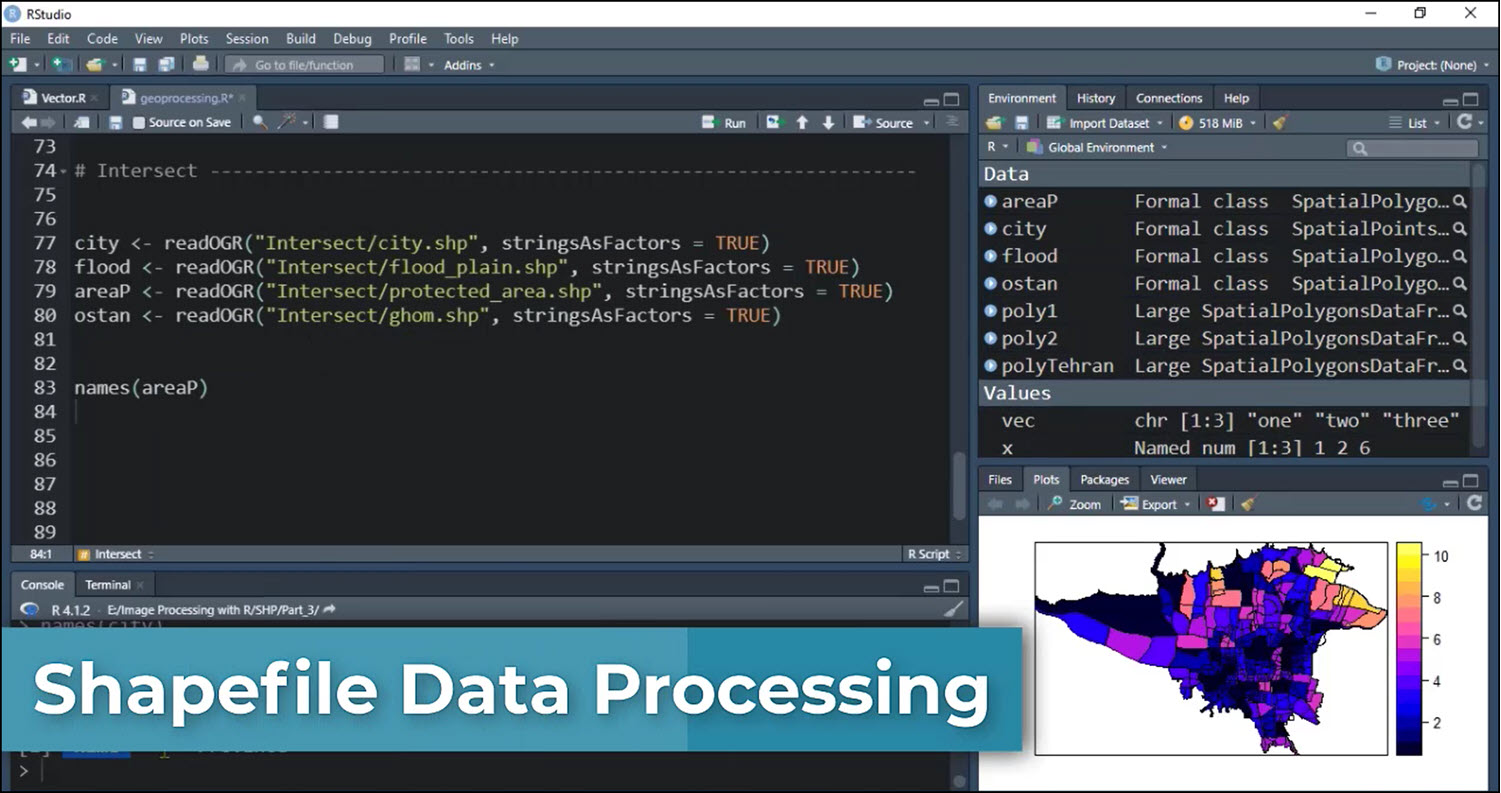The width and height of the screenshot is (1501, 793).
Task: Go to previous section with up arrow
Action: (x=802, y=122)
